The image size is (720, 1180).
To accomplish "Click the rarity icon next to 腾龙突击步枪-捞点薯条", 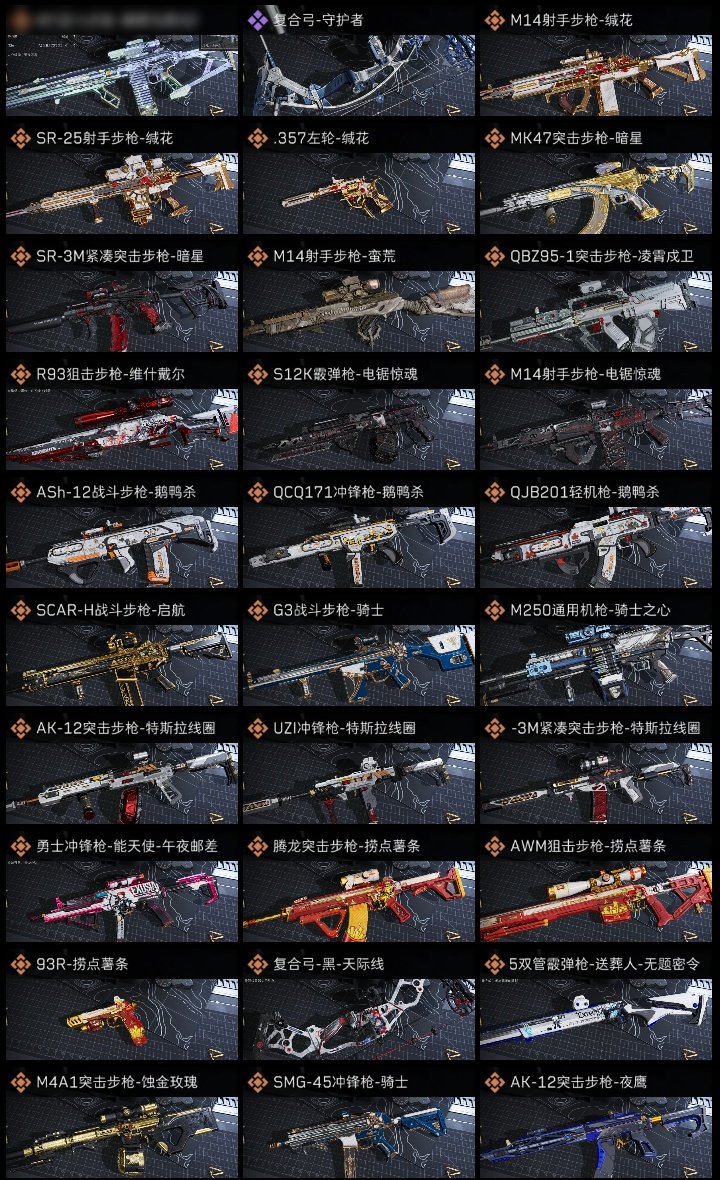I will (x=257, y=846).
